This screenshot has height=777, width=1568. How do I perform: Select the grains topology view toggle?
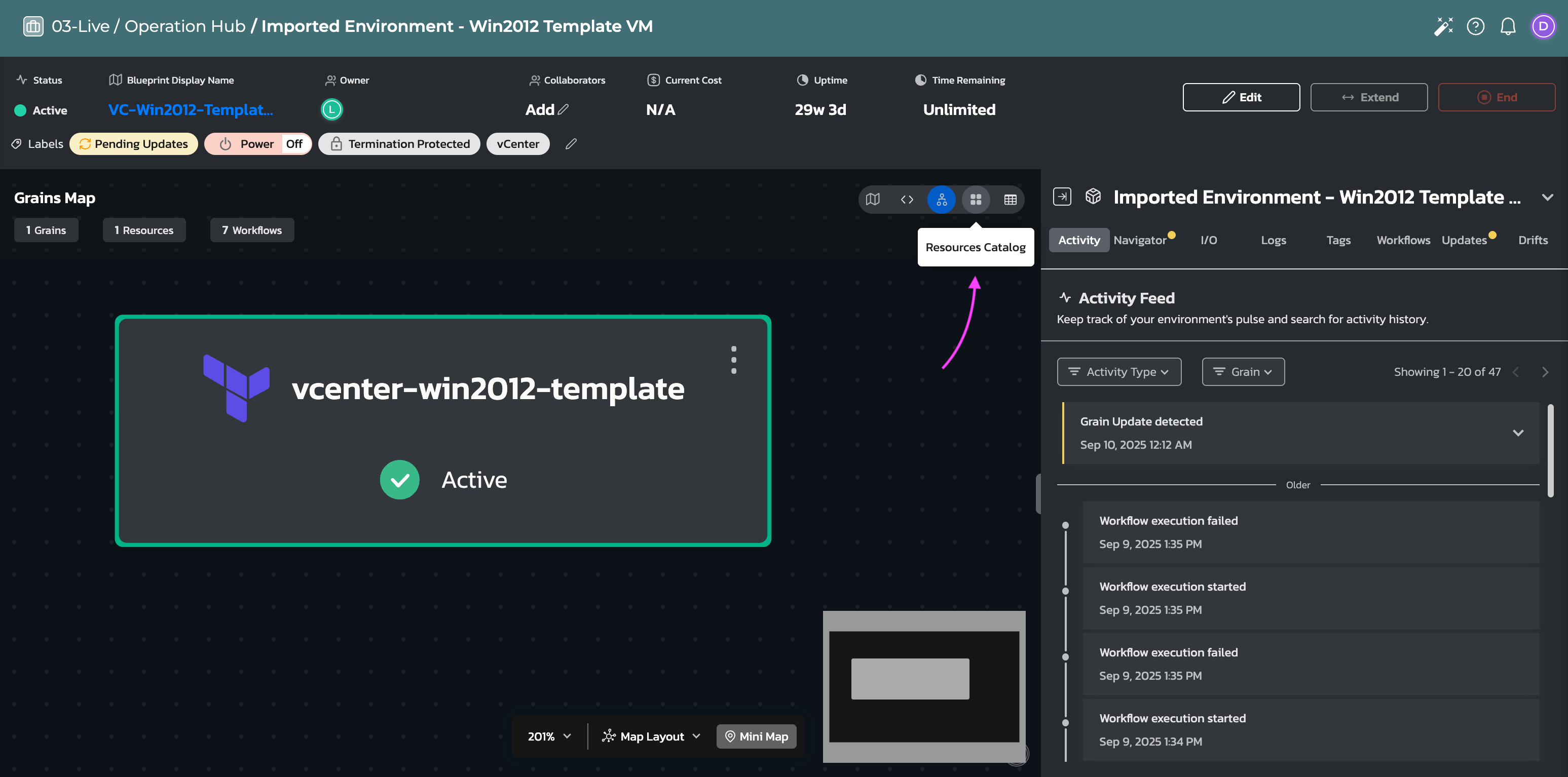941,200
